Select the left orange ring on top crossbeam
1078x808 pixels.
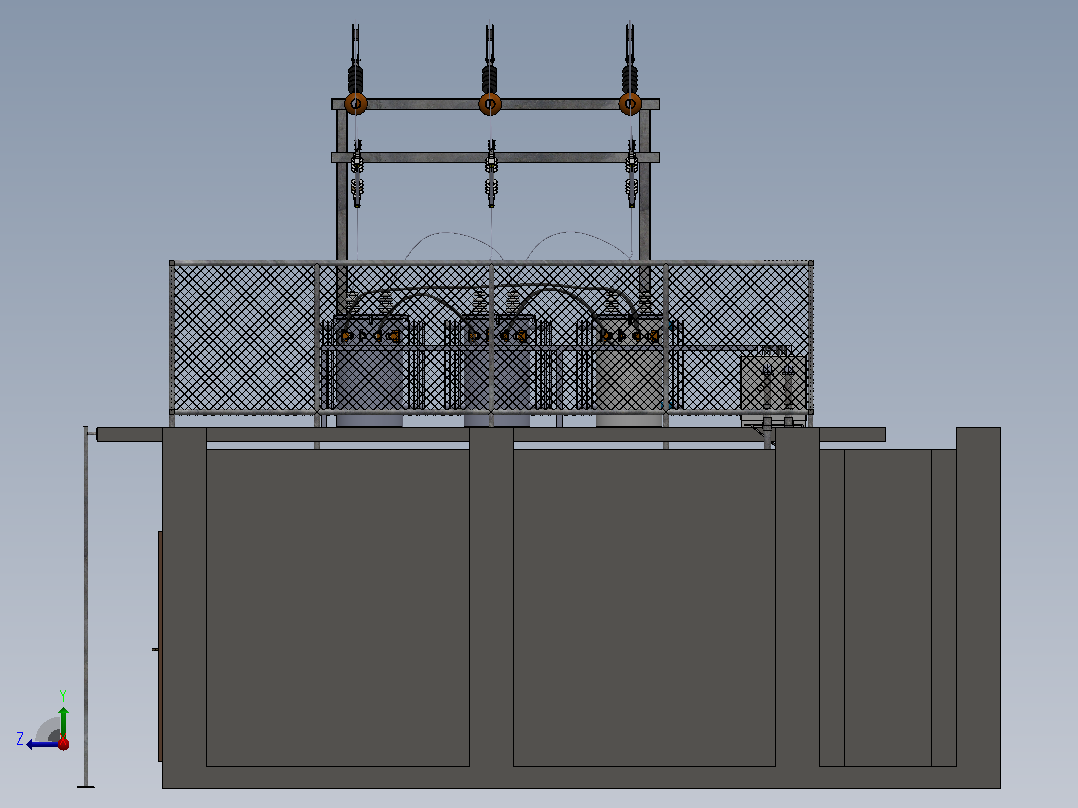[355, 104]
